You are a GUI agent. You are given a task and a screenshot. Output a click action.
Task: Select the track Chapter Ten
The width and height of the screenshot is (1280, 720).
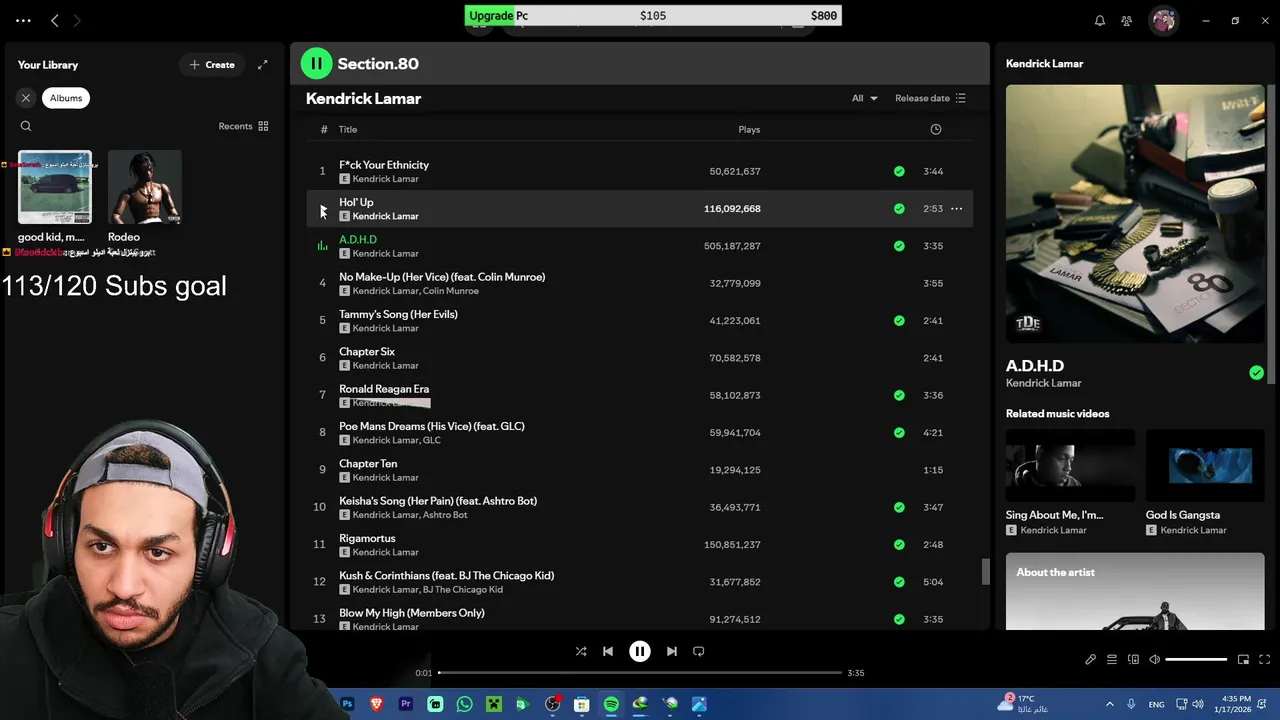(640, 470)
